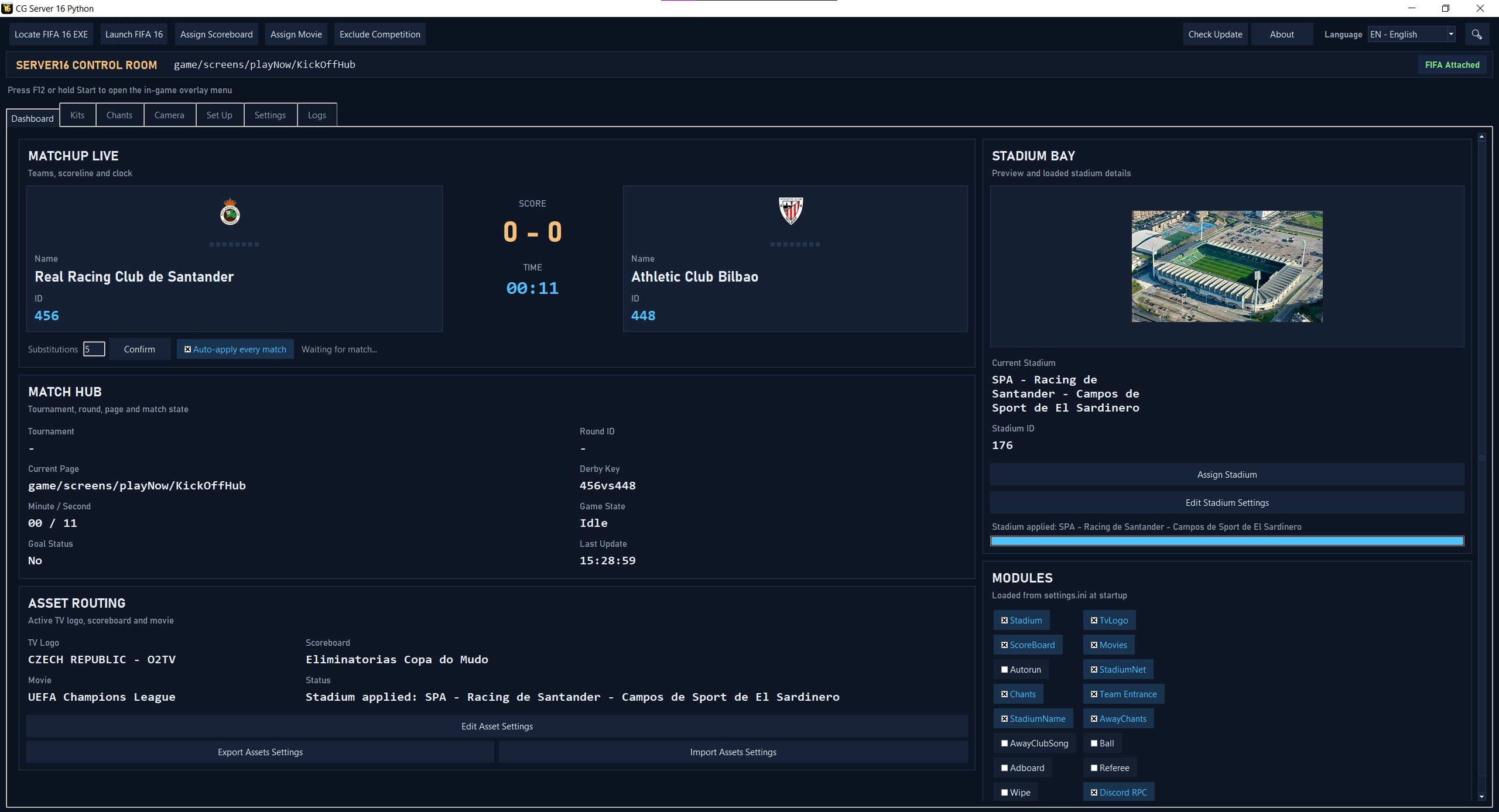This screenshot has width=1499, height=812.
Task: Open the Settings tab
Action: (x=270, y=115)
